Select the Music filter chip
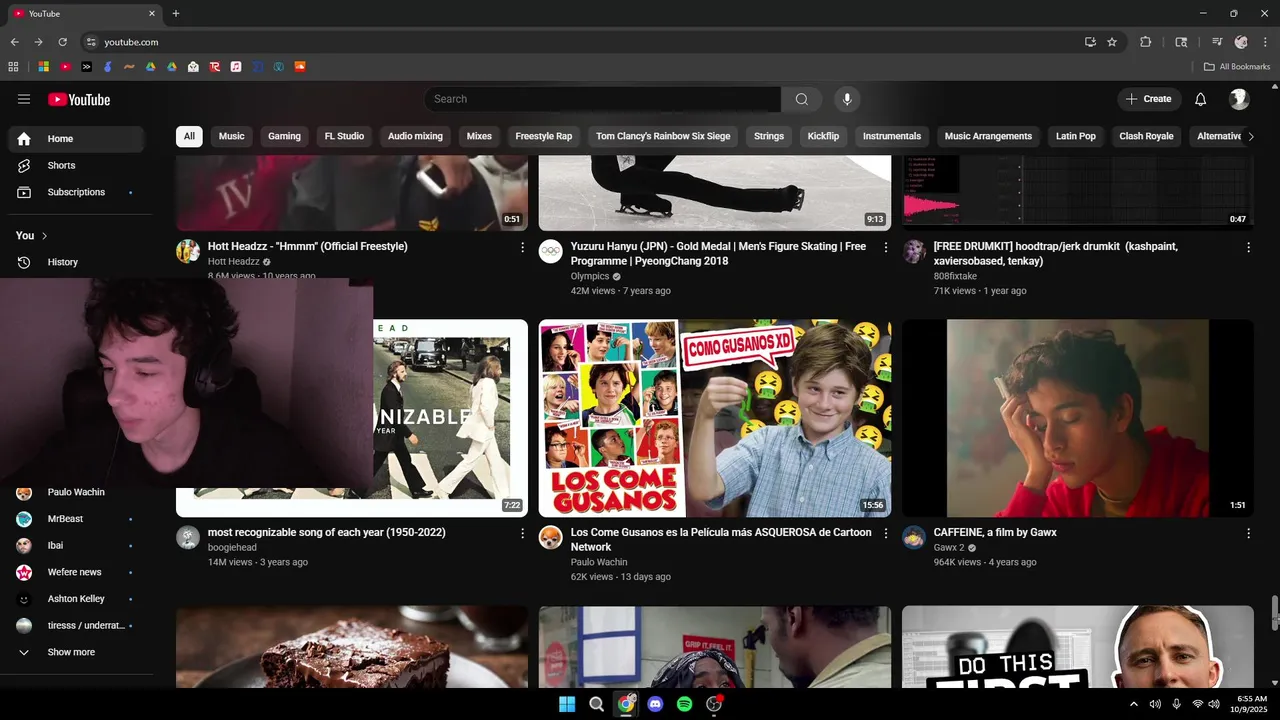The image size is (1280, 720). tap(231, 136)
